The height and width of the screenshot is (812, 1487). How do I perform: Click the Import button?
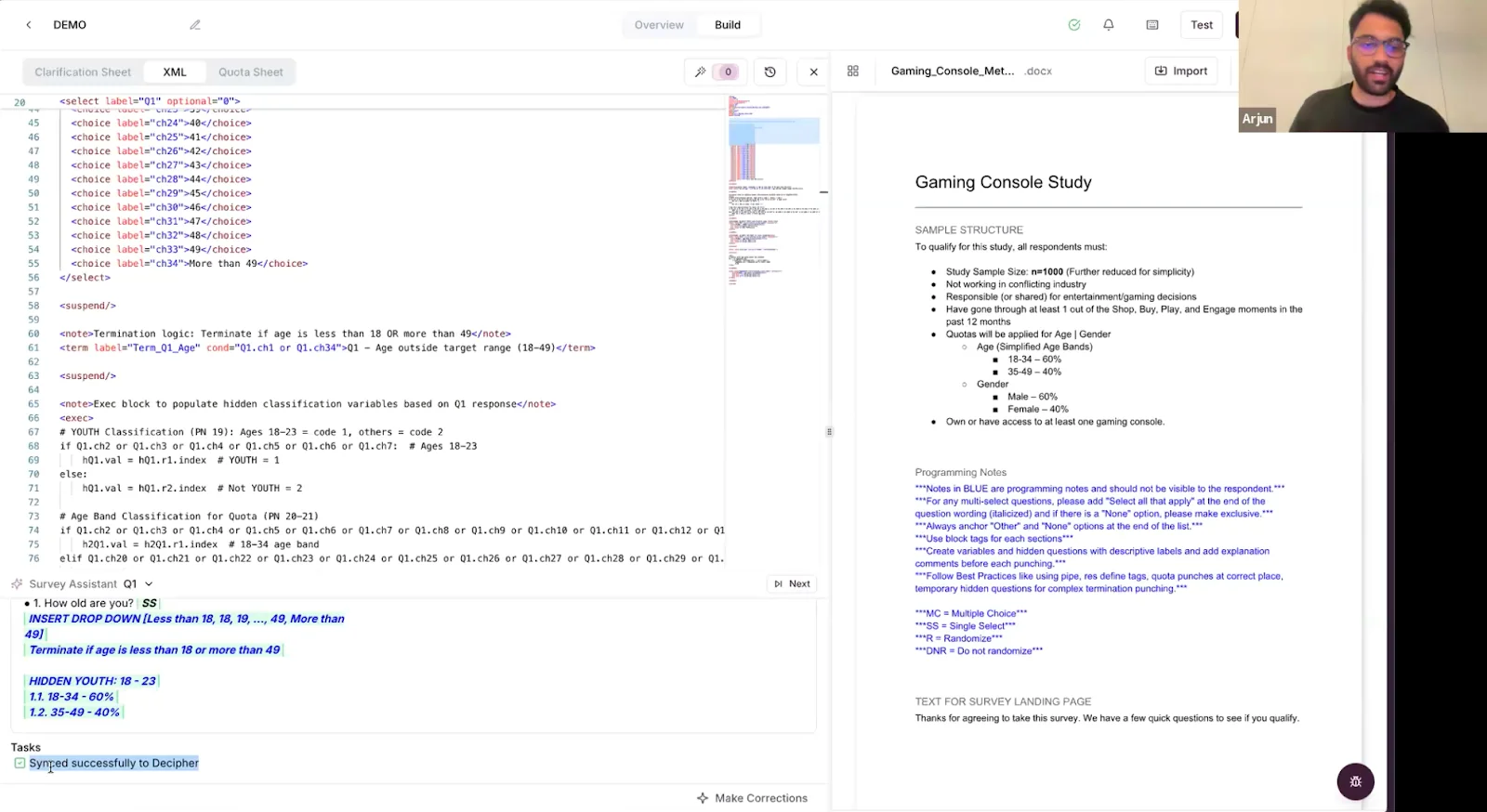1181,71
